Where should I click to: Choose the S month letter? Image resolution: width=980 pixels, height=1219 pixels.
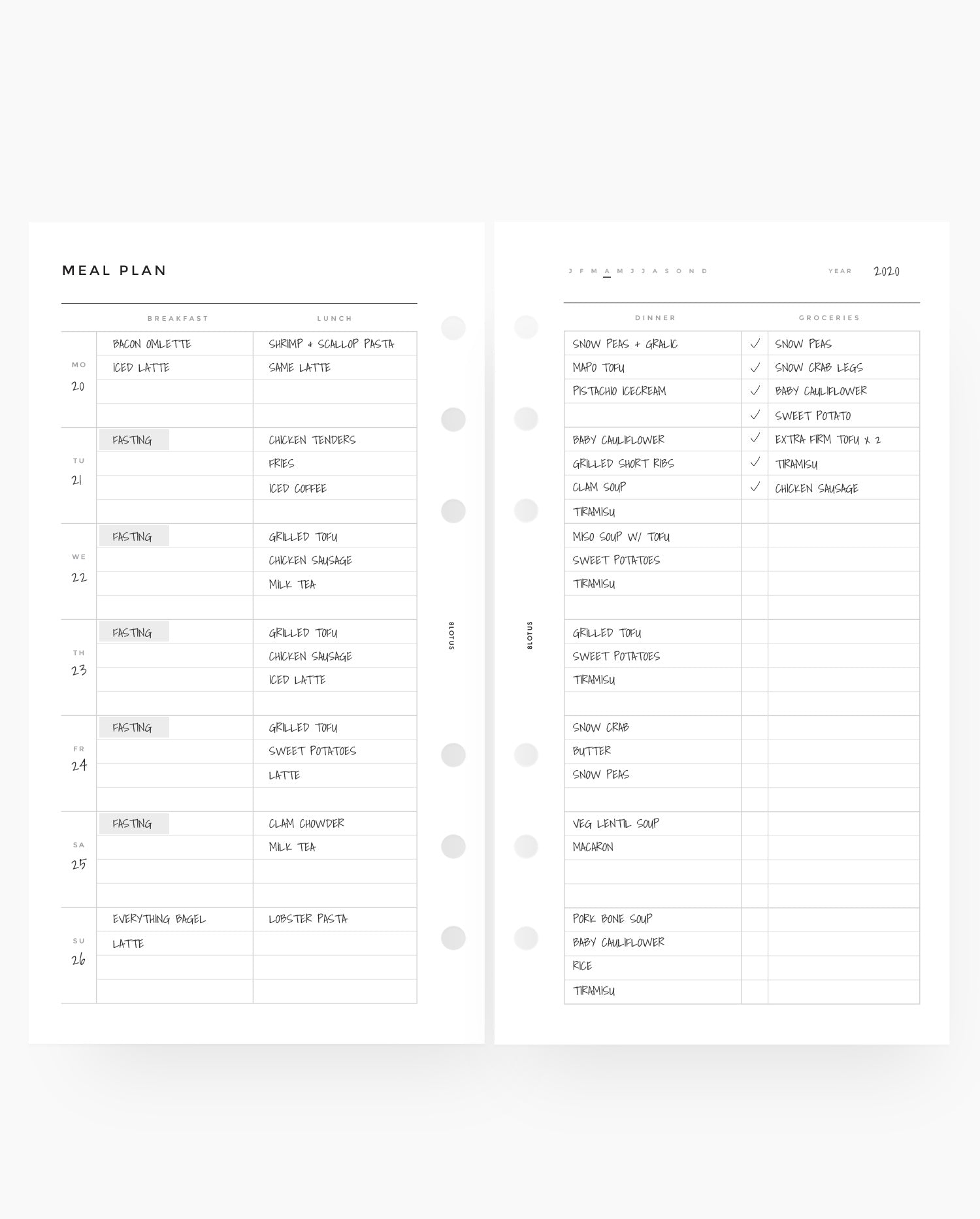pyautogui.click(x=667, y=271)
